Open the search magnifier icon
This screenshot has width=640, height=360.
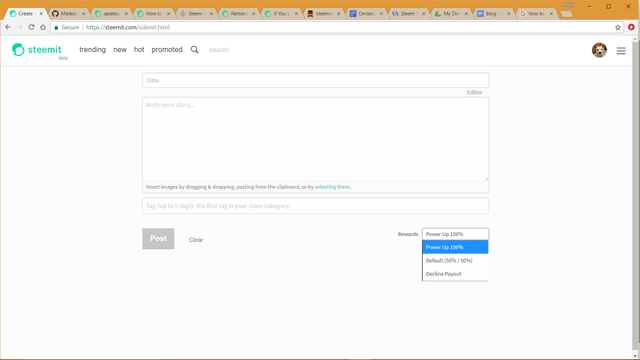tap(194, 50)
